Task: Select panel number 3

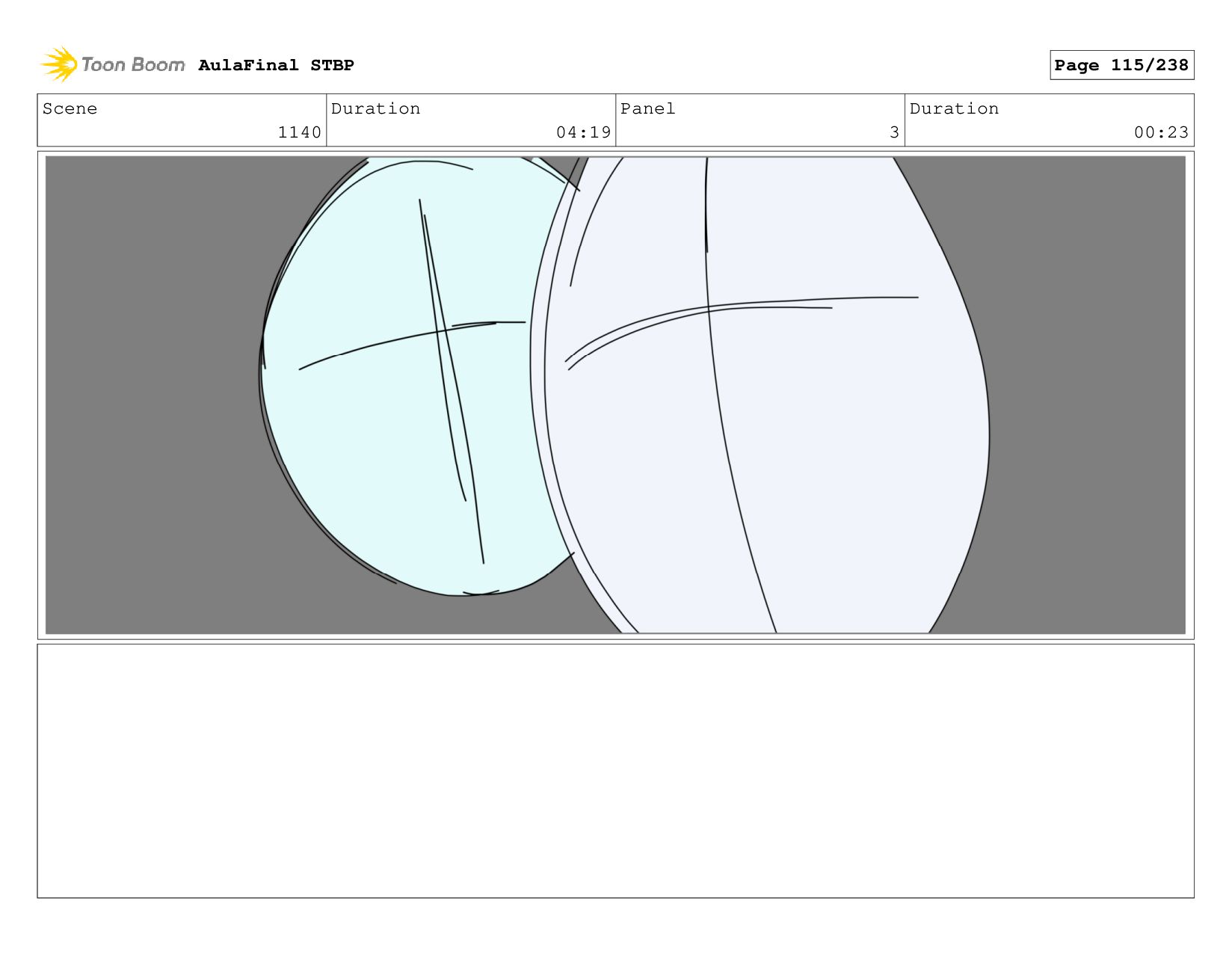Action: [x=894, y=132]
